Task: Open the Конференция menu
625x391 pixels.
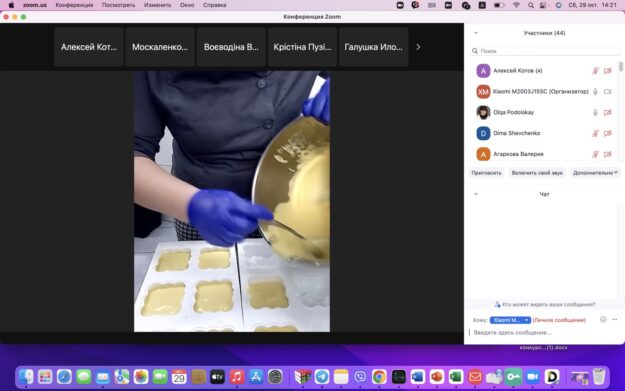Action: pos(74,5)
